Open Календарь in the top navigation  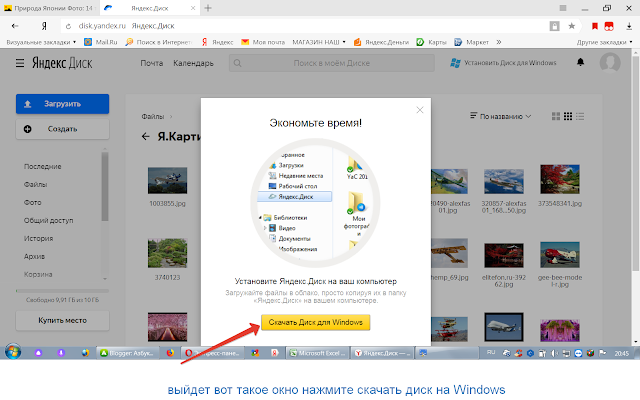pos(193,63)
